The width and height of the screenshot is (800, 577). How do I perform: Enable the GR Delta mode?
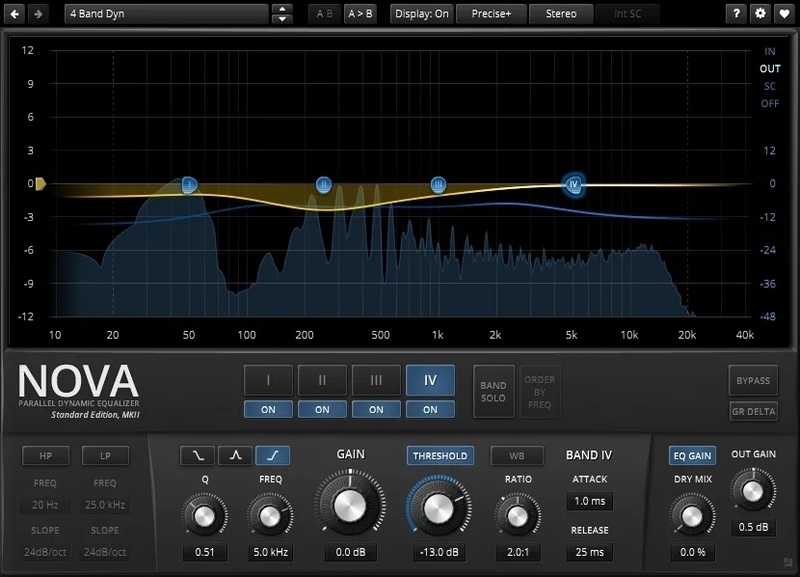(754, 410)
